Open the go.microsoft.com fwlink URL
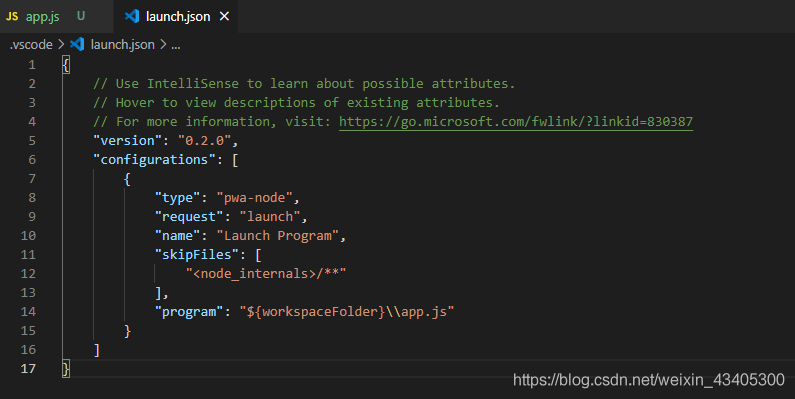The height and width of the screenshot is (399, 795). [516, 122]
